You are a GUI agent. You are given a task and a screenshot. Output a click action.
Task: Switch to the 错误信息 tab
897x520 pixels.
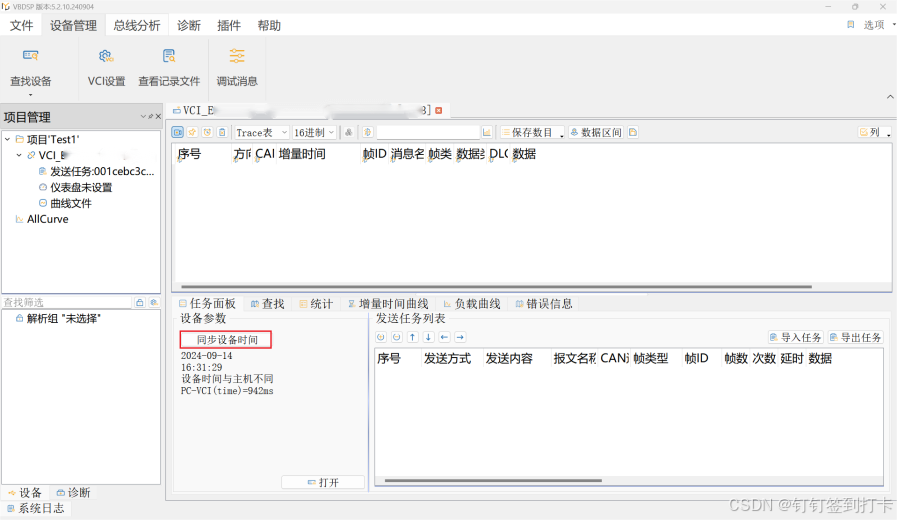coord(544,304)
